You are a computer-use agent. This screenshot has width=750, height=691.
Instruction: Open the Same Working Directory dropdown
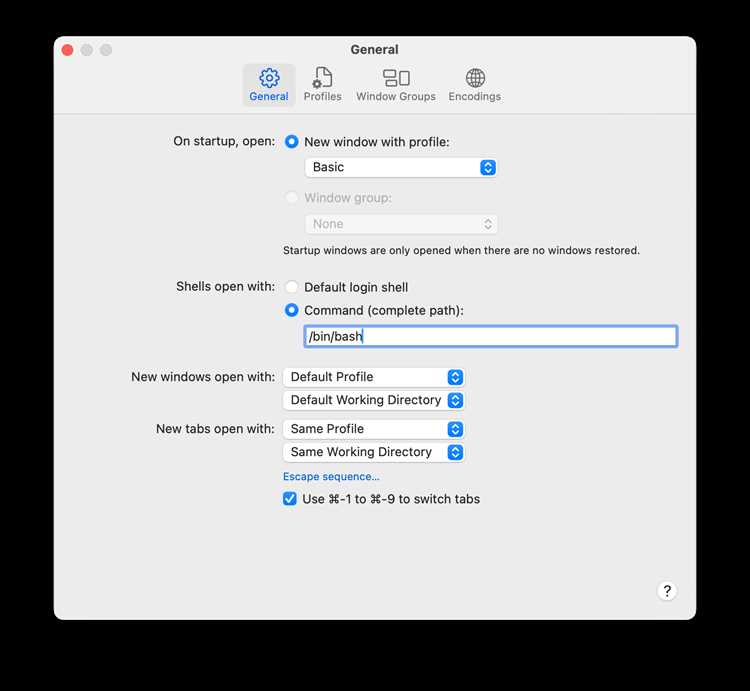374,452
